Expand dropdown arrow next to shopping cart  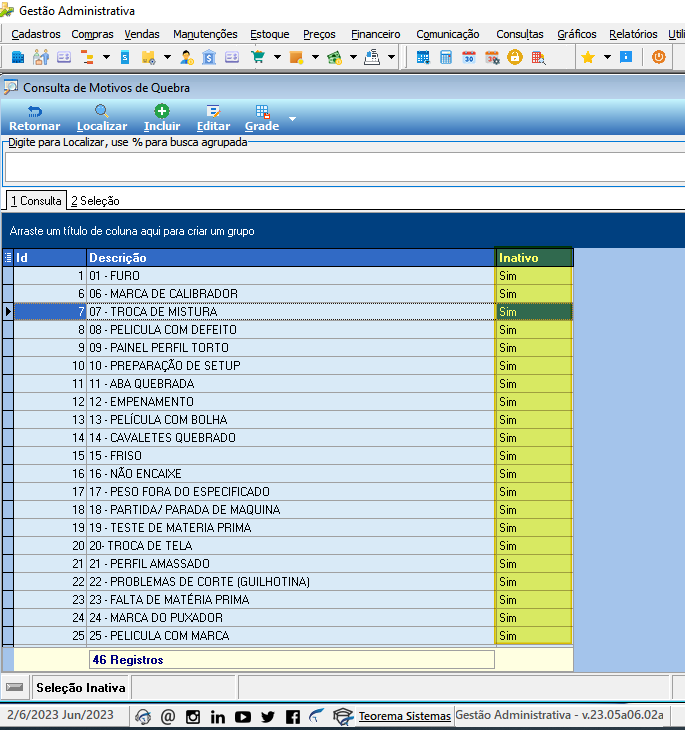pyautogui.click(x=278, y=57)
